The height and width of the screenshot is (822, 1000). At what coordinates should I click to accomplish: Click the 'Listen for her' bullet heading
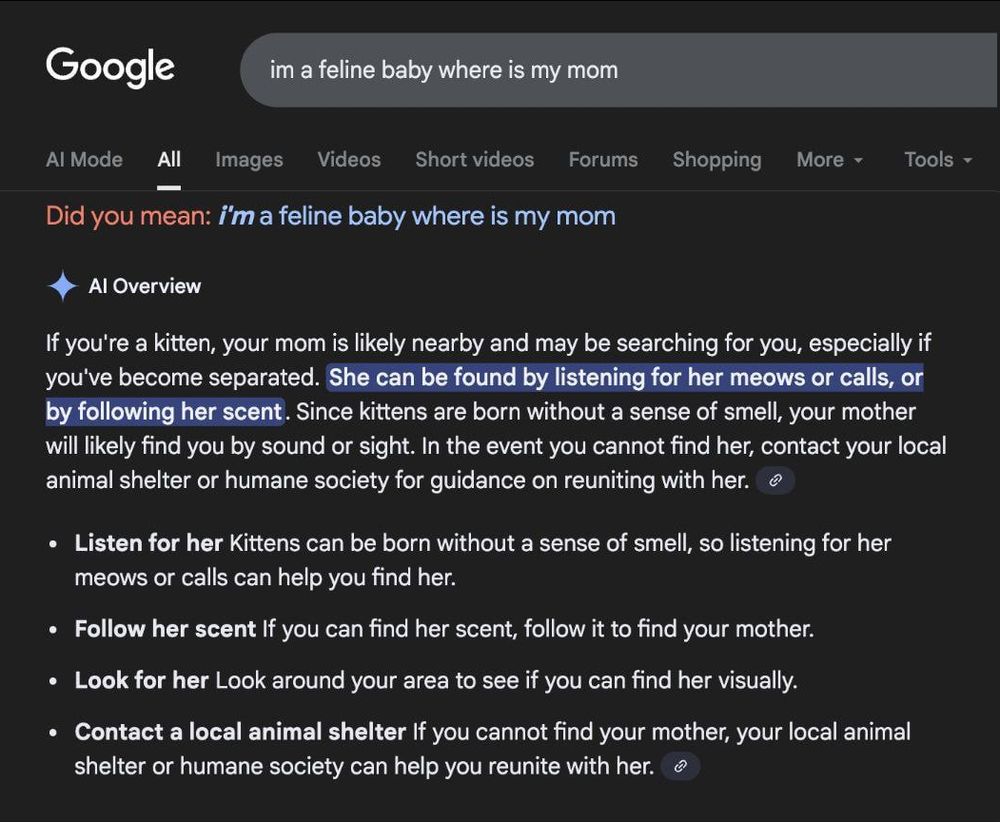[148, 543]
